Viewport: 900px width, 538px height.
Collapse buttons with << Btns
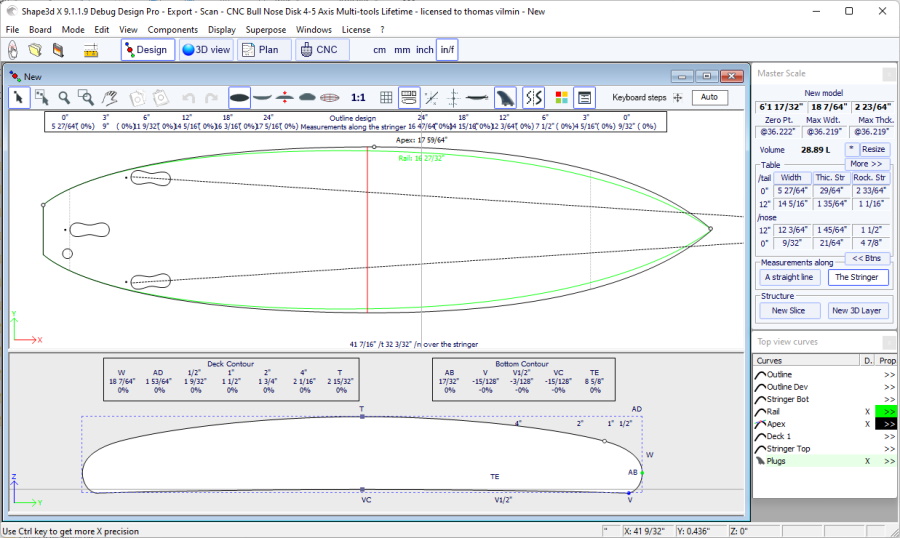pos(866,258)
